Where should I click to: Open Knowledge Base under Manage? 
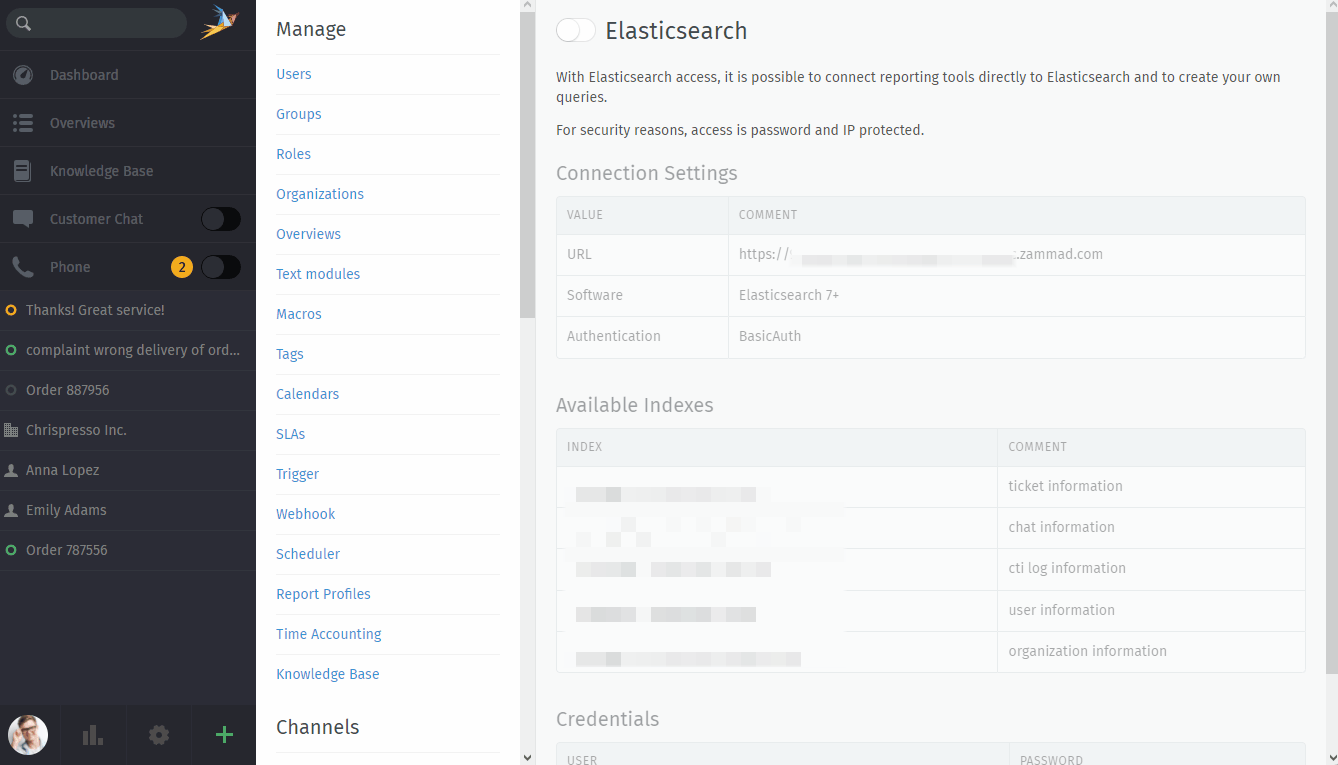328,674
